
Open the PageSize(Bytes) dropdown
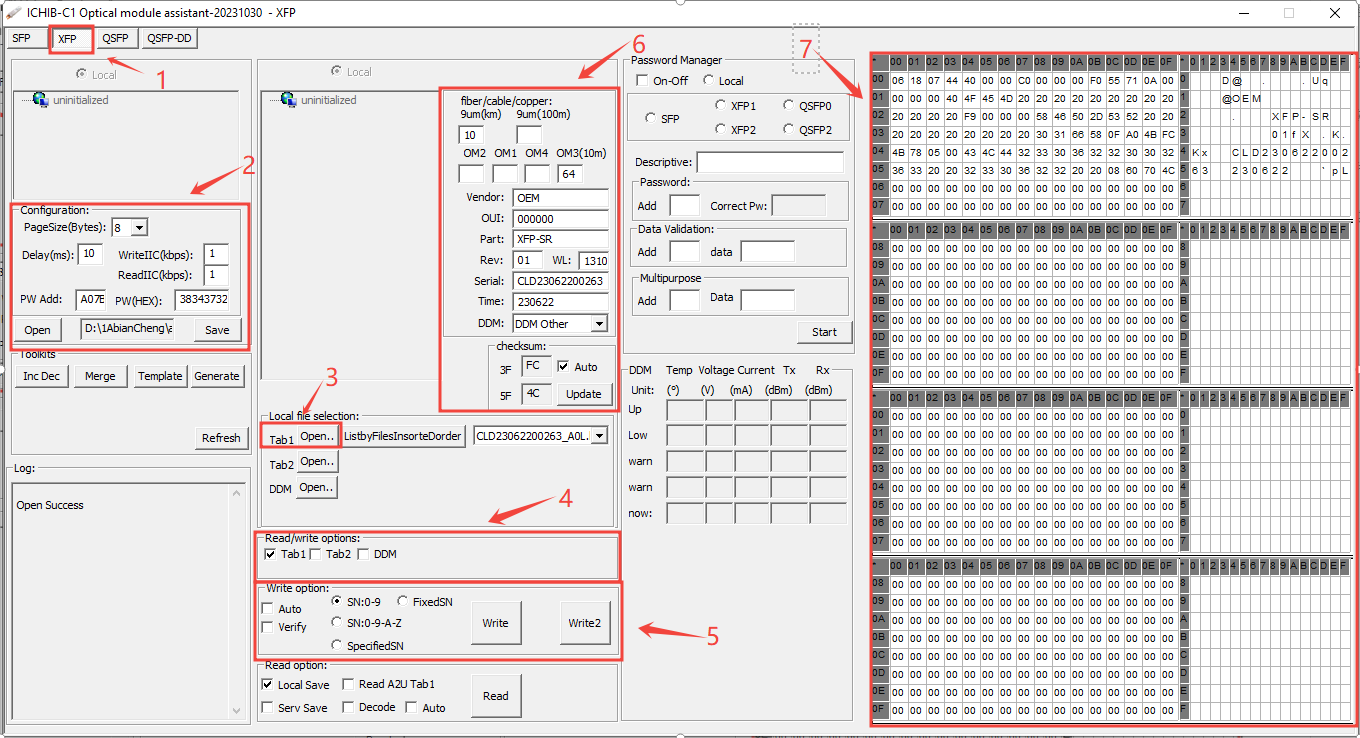tap(138, 227)
